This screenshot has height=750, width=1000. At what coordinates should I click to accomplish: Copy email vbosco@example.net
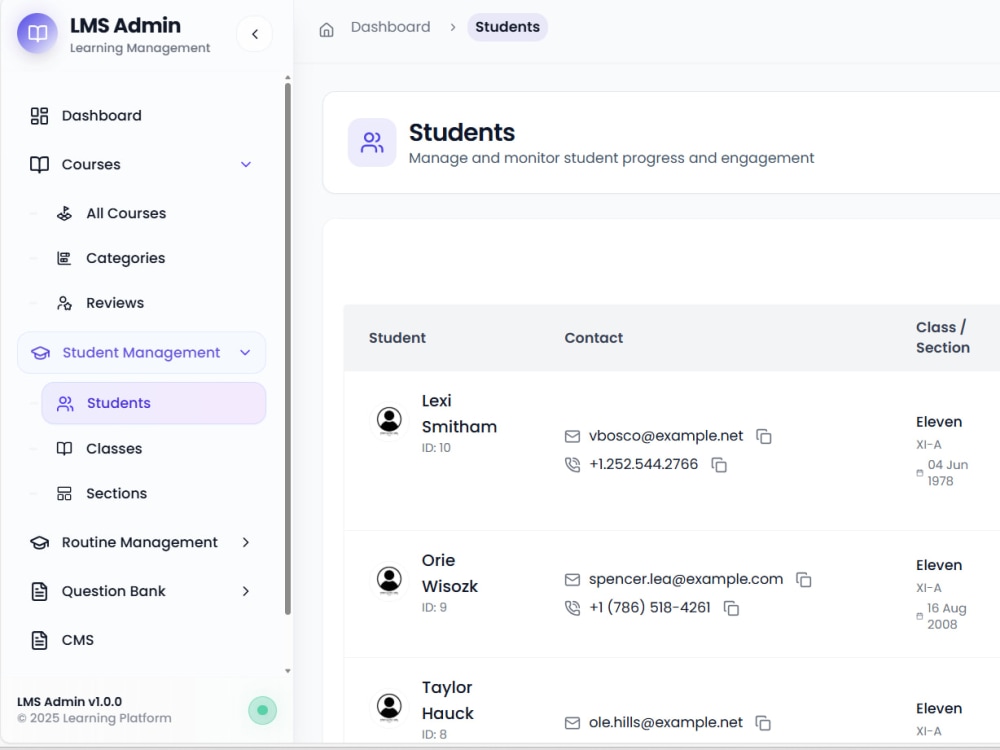pos(764,436)
